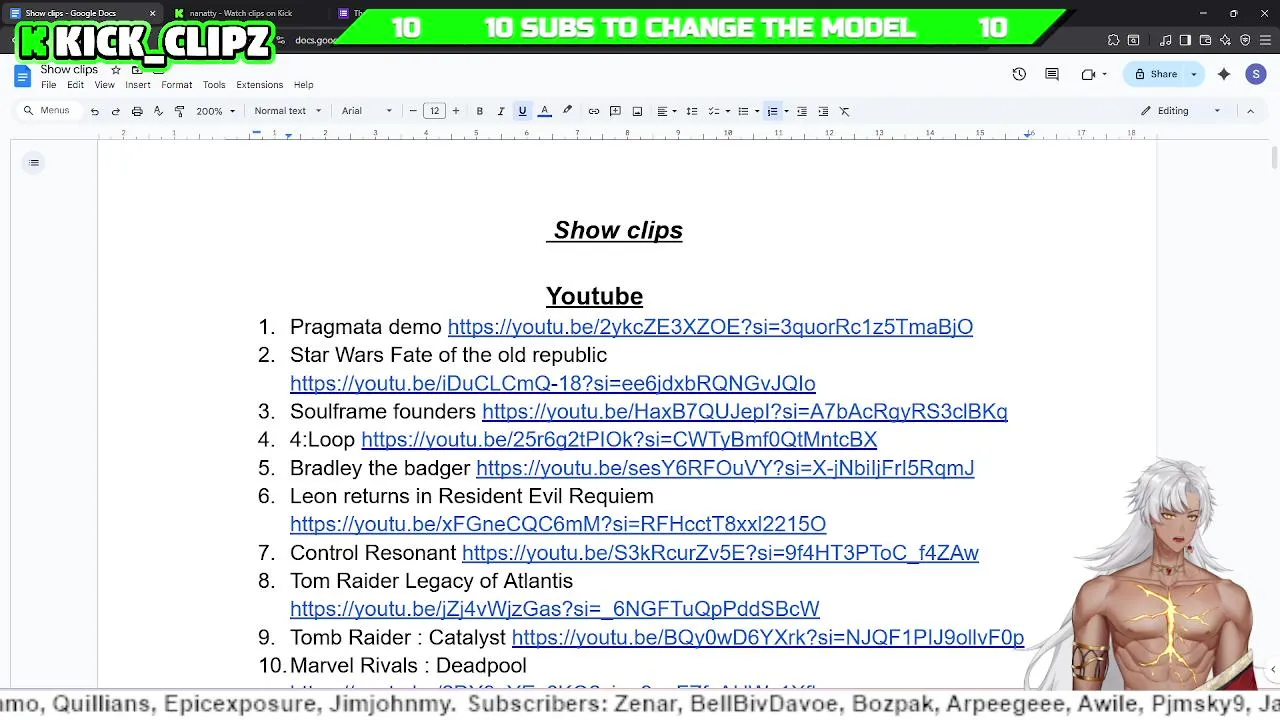Open the Arial font dropdown
This screenshot has width=1280, height=720.
pyautogui.click(x=367, y=111)
